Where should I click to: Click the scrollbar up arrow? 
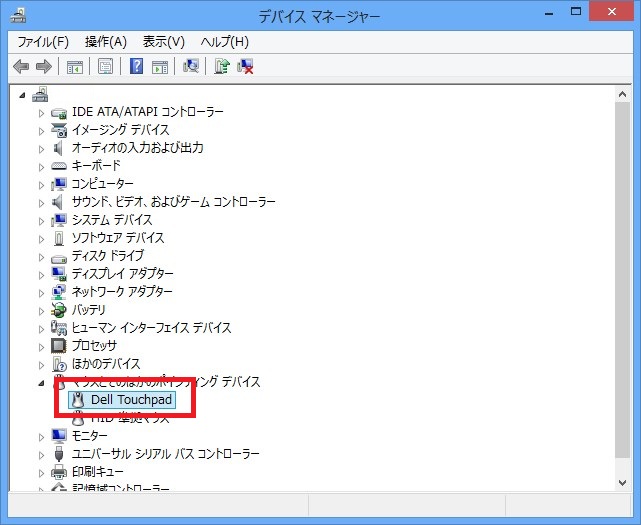[623, 94]
